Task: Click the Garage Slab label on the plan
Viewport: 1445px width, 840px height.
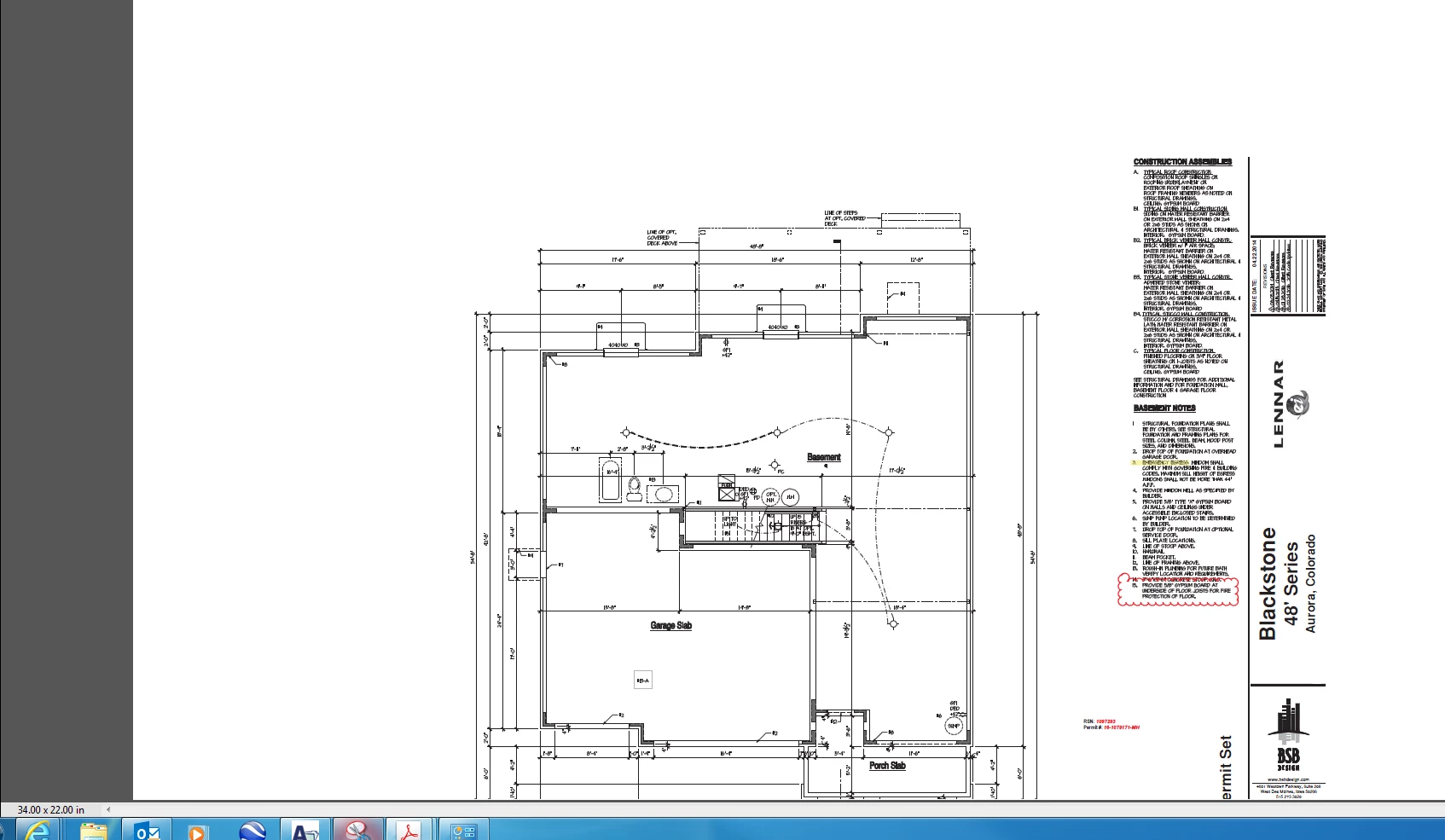Action: (671, 625)
